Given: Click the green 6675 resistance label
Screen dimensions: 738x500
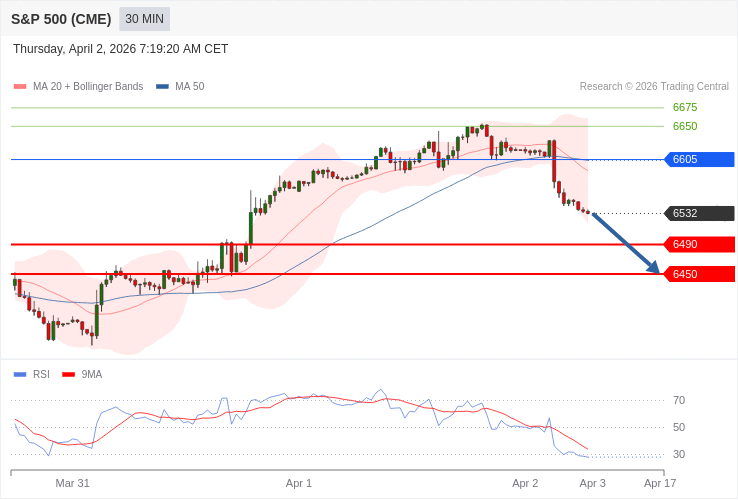Looking at the screenshot, I should pos(685,107).
